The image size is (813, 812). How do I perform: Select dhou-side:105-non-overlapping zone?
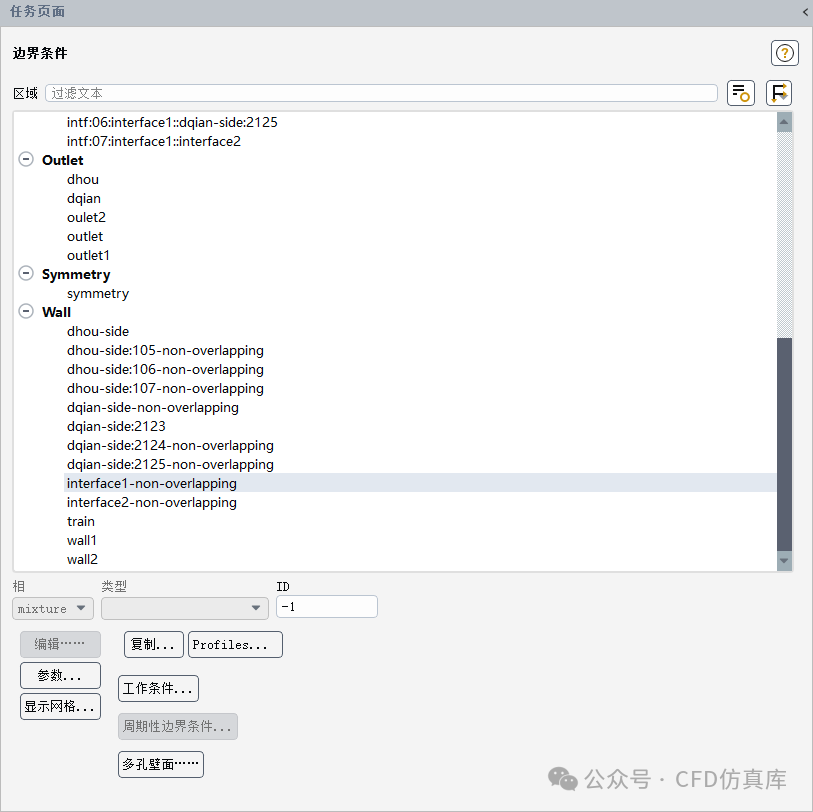[165, 351]
